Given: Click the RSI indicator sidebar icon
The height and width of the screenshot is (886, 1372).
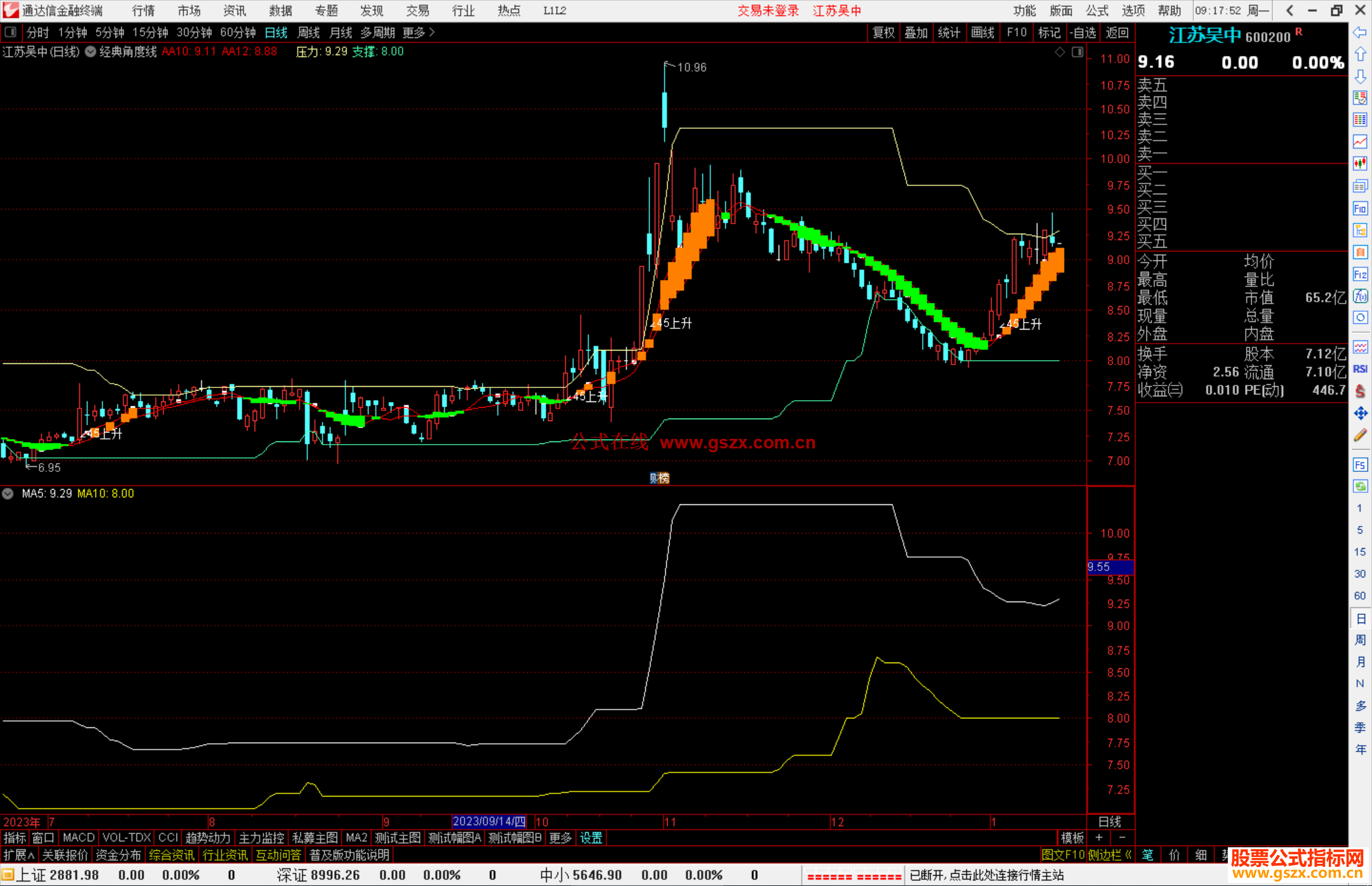Looking at the screenshot, I should (1360, 369).
